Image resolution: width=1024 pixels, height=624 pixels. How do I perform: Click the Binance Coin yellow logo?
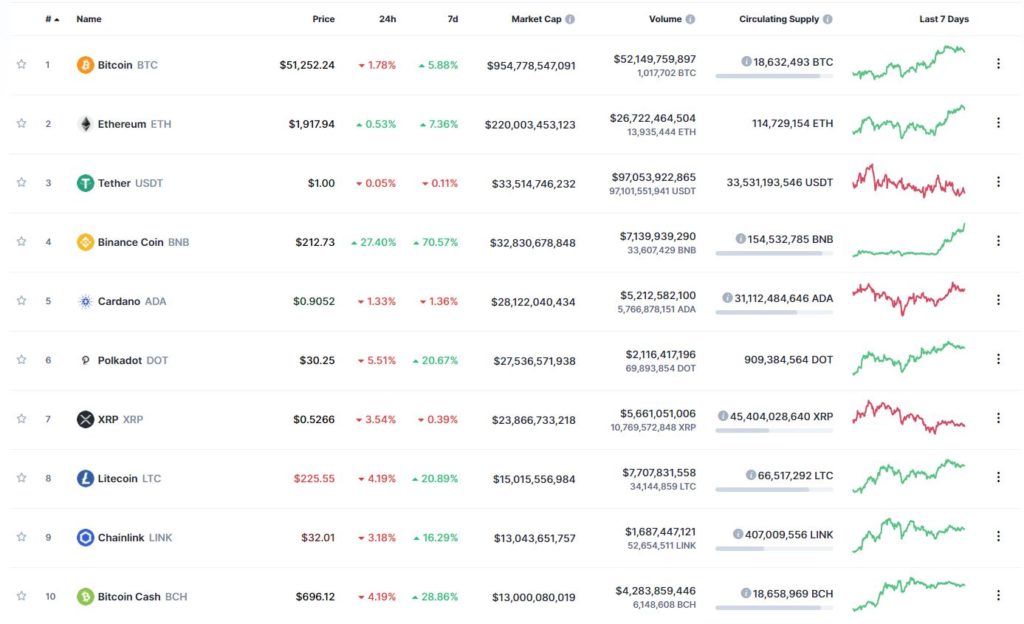86,242
